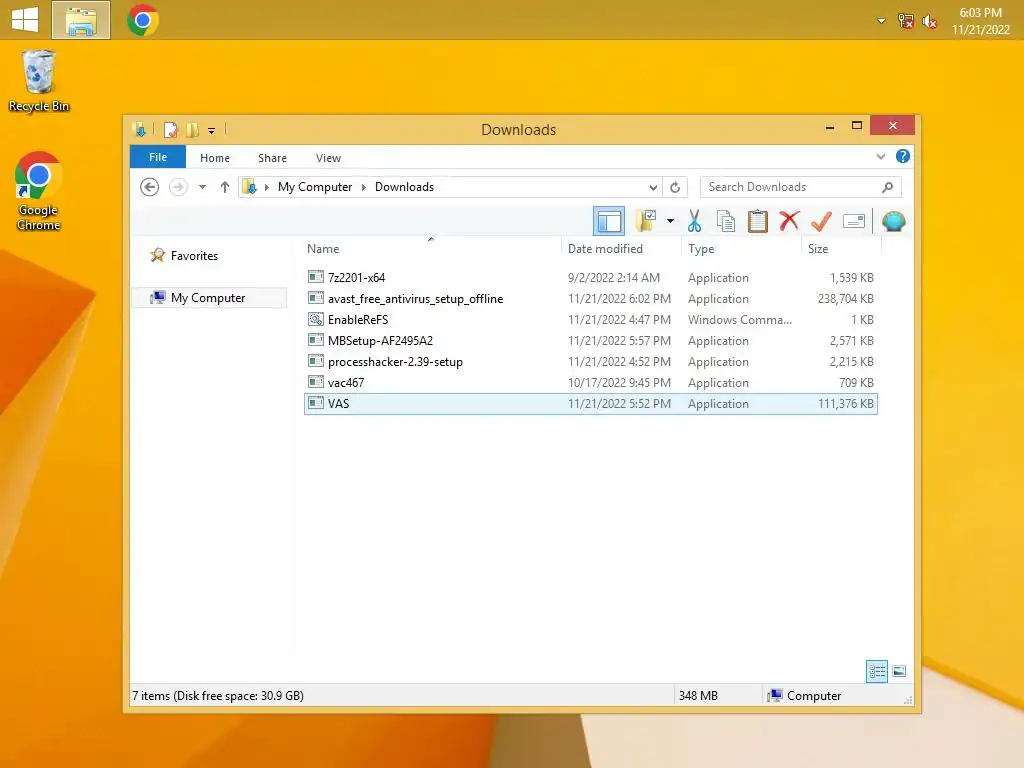Select the VAS file row
This screenshot has height=768, width=1024.
pyautogui.click(x=590, y=404)
